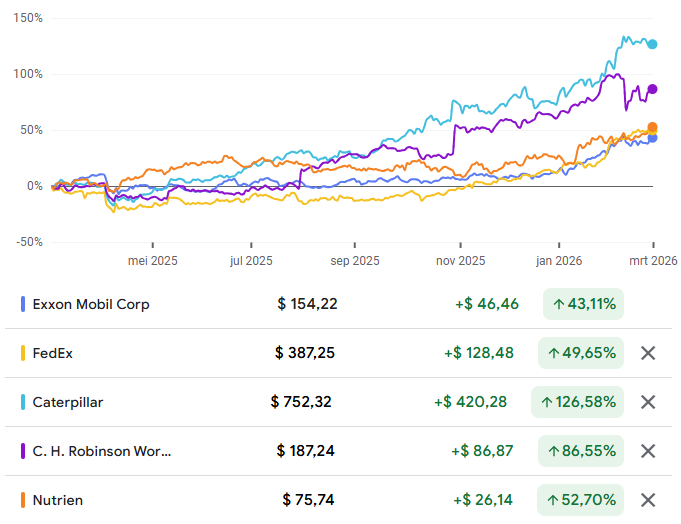The height and width of the screenshot is (524, 681).
Task: Click Caterpillar's light blue color marker
Action: pyautogui.click(x=23, y=402)
